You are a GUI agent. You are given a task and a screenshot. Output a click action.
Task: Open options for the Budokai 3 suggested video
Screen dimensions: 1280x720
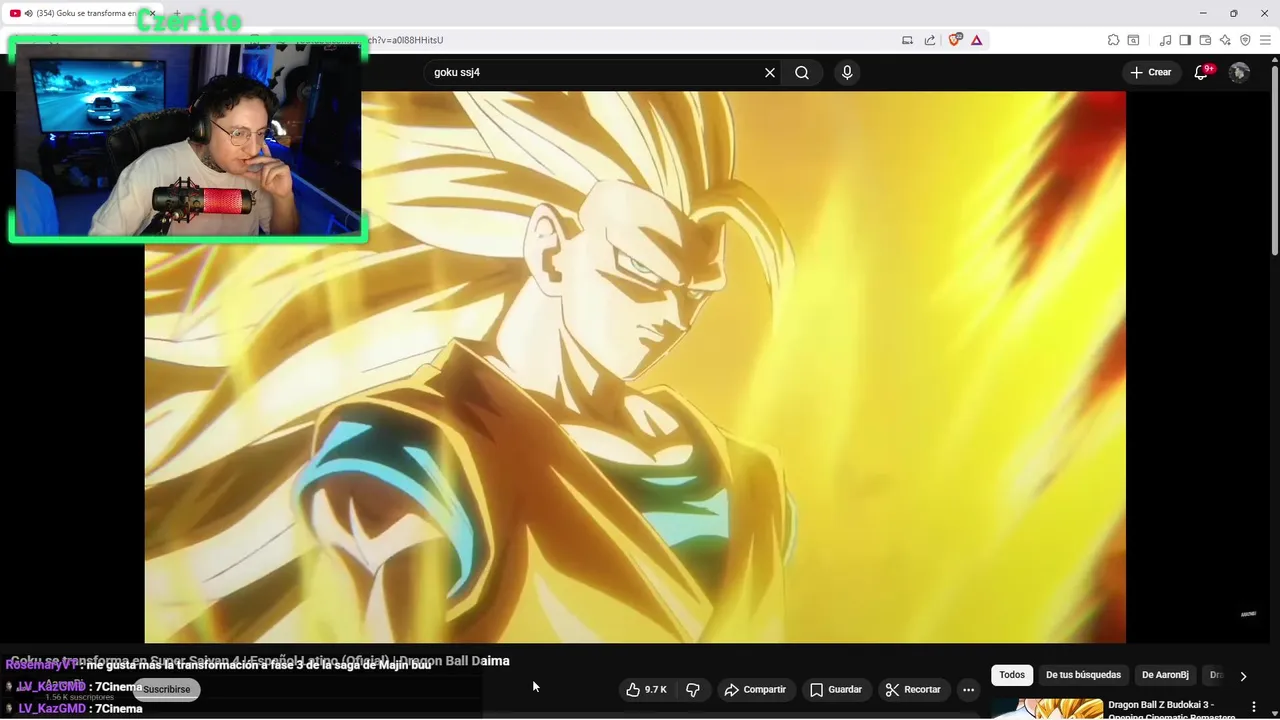[1254, 706]
